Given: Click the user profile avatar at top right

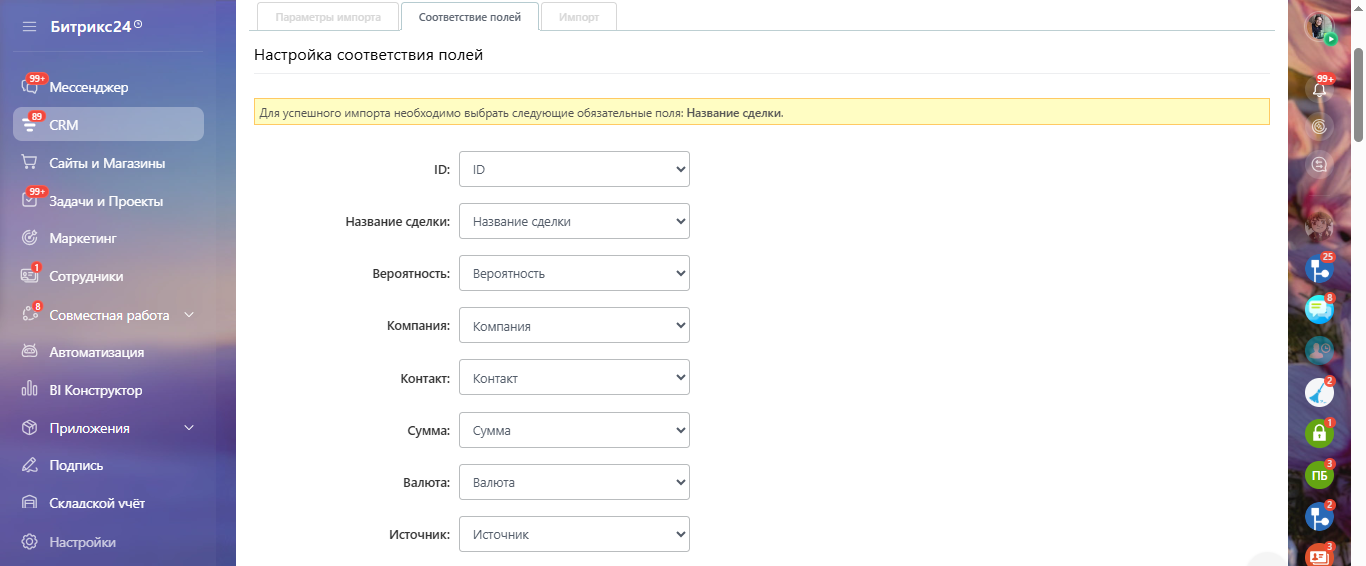Looking at the screenshot, I should point(1320,27).
